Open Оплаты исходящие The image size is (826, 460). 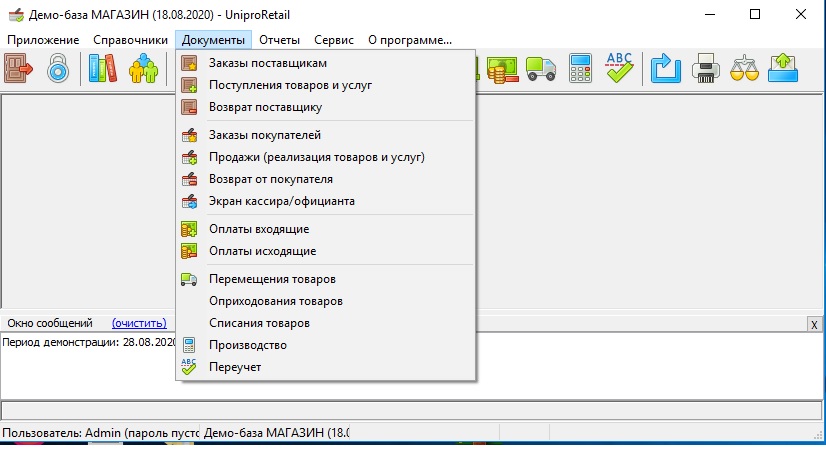coord(326,252)
